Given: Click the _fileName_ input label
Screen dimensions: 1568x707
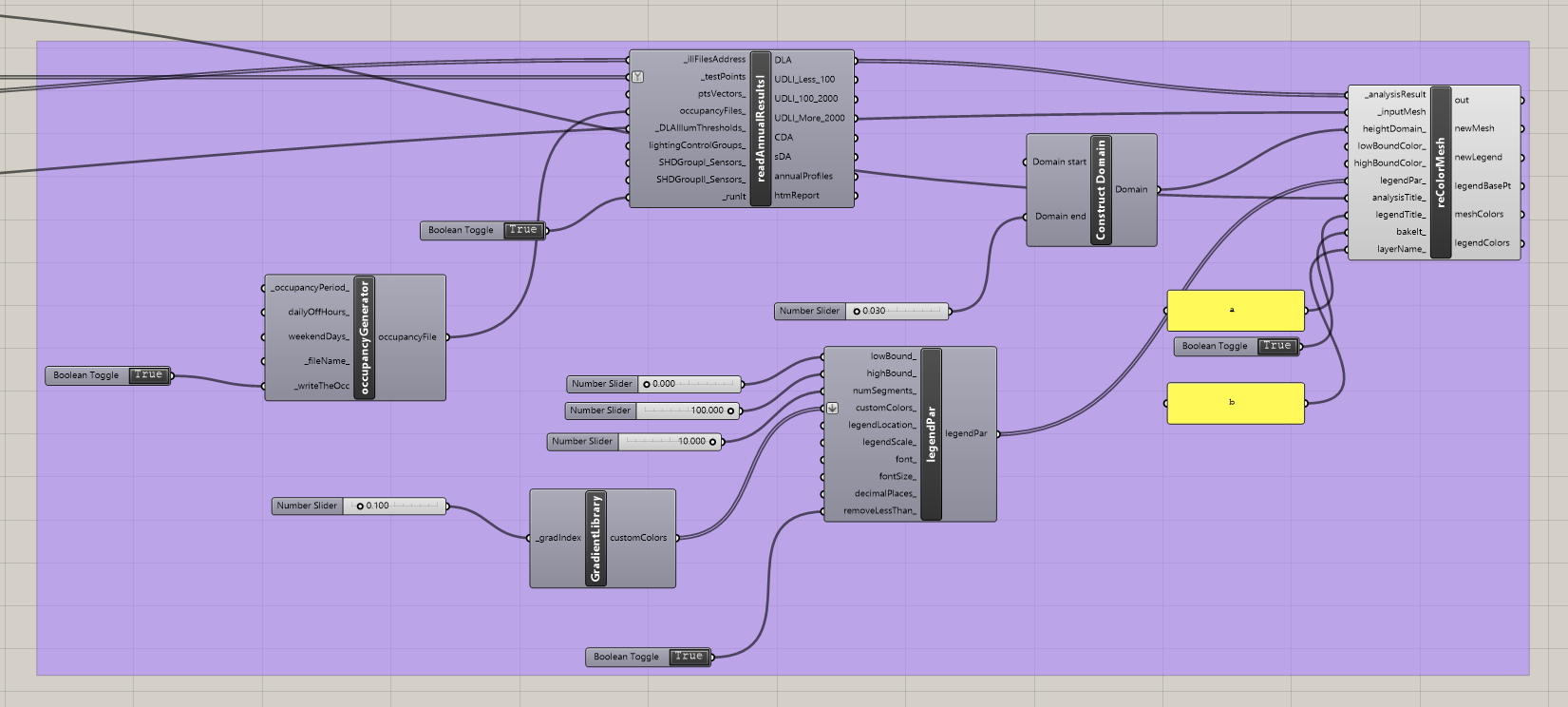Looking at the screenshot, I should point(327,361).
